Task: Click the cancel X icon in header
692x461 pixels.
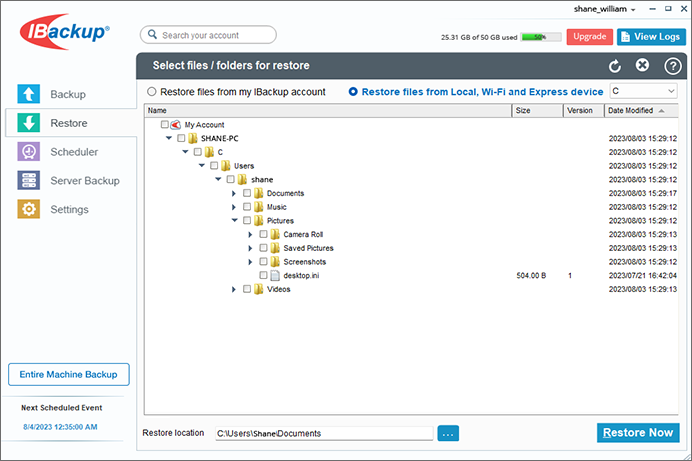Action: [x=643, y=66]
